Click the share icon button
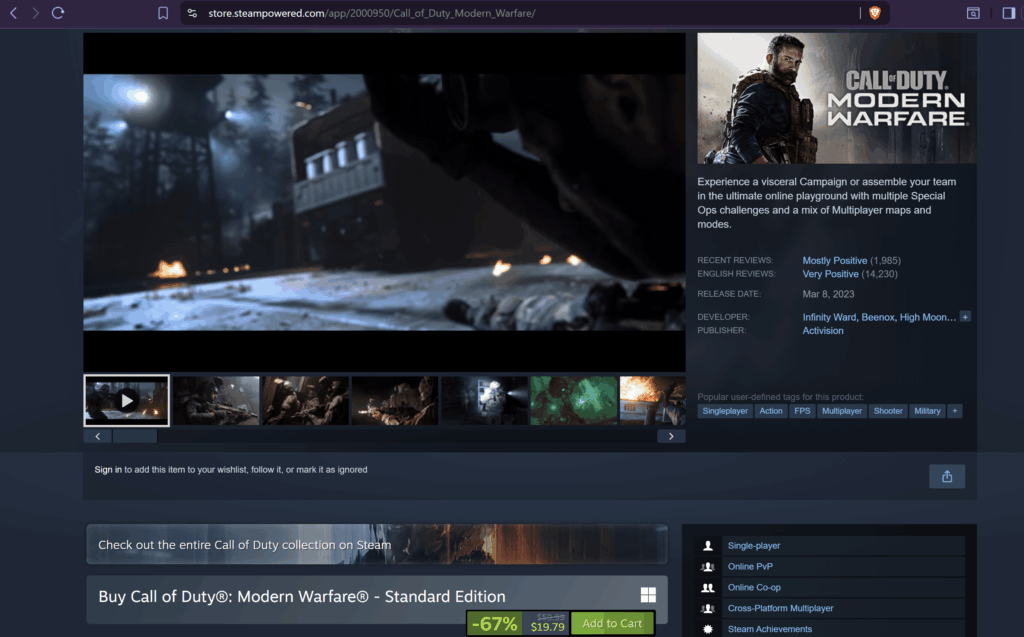The image size is (1024, 637). [x=947, y=476]
